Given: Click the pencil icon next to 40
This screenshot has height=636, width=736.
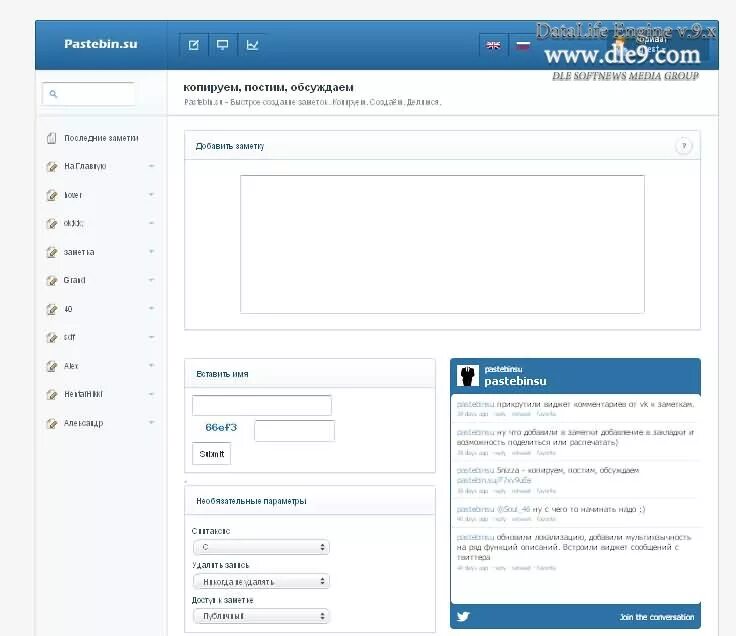Looking at the screenshot, I should tap(52, 309).
